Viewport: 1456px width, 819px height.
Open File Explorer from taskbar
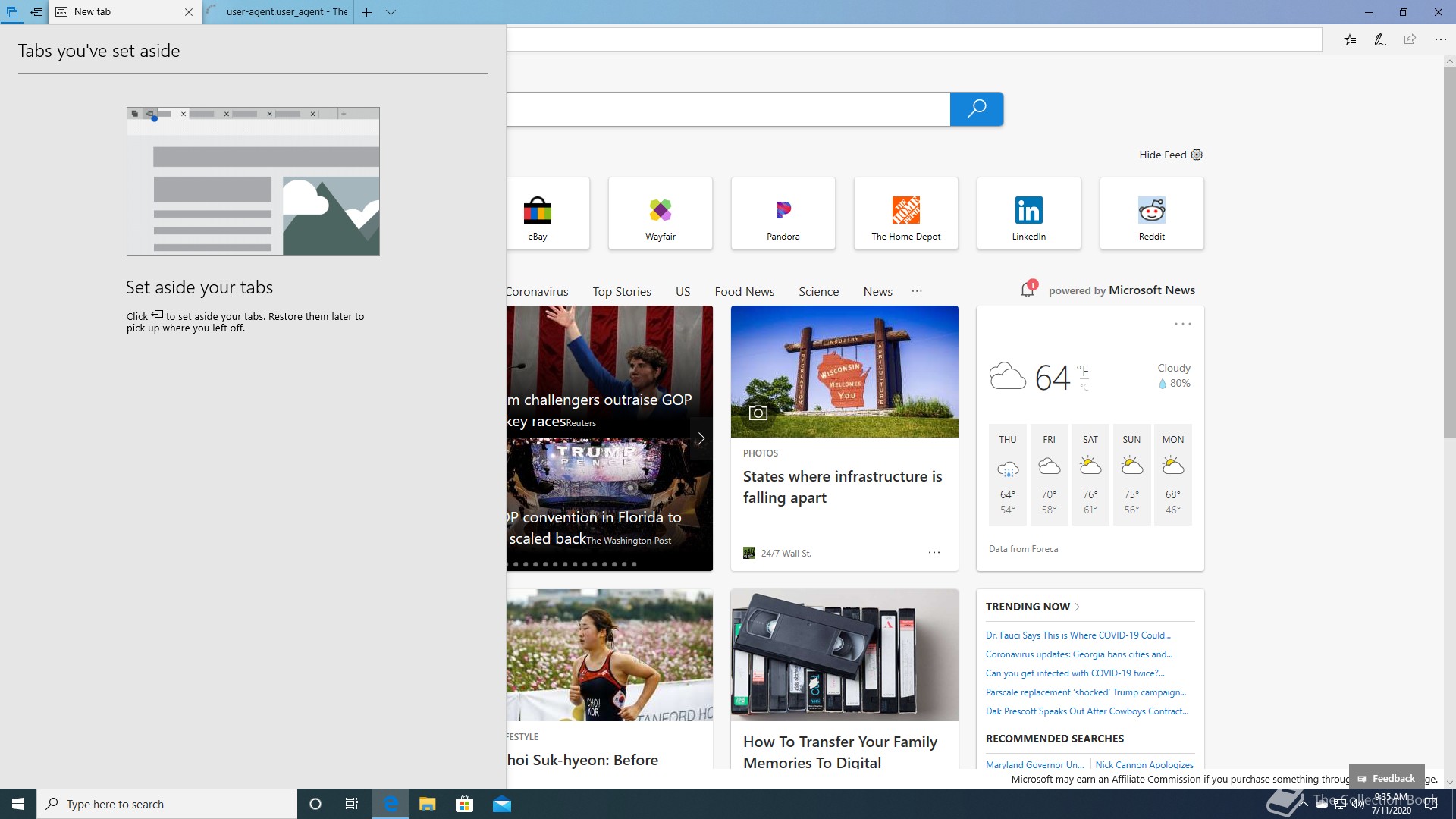(428, 804)
